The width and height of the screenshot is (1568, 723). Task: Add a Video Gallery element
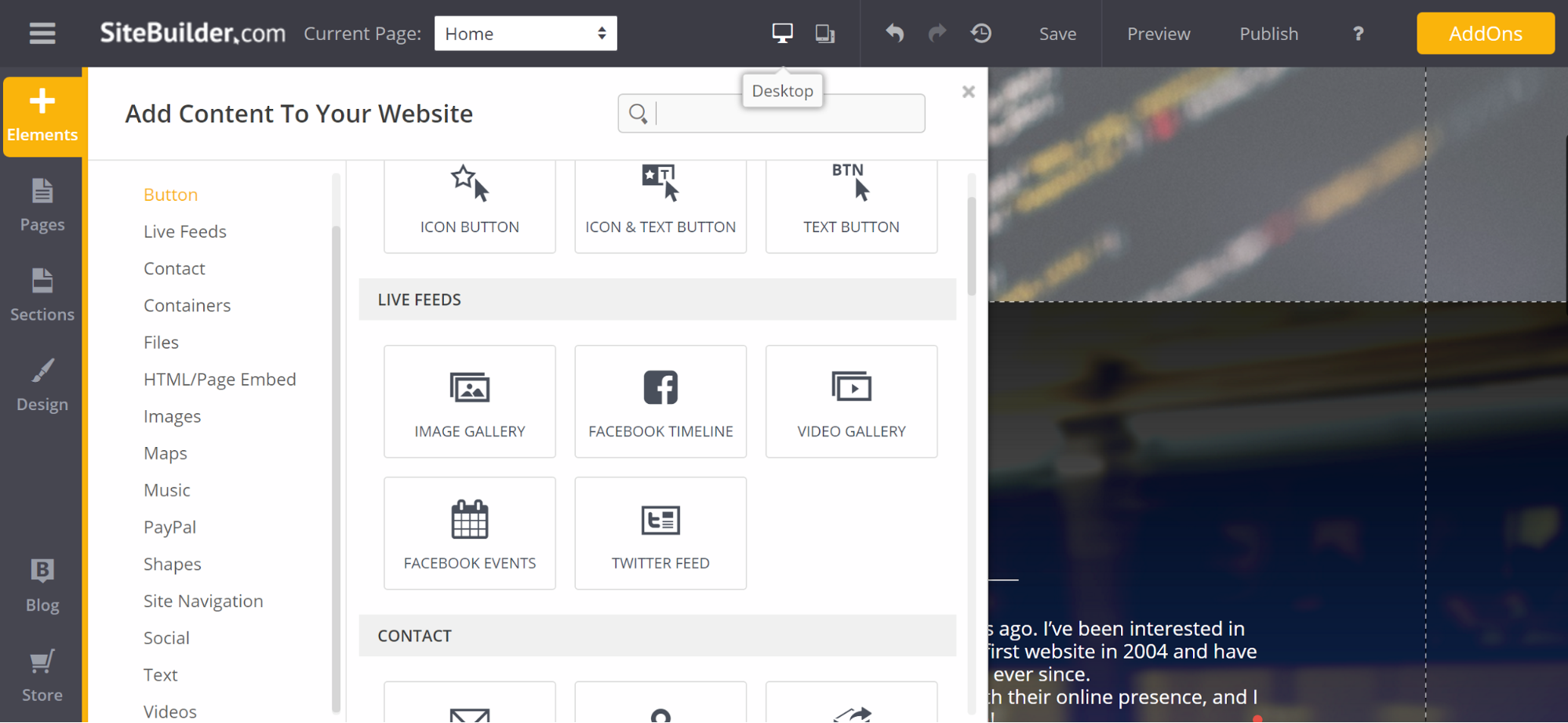pos(851,401)
